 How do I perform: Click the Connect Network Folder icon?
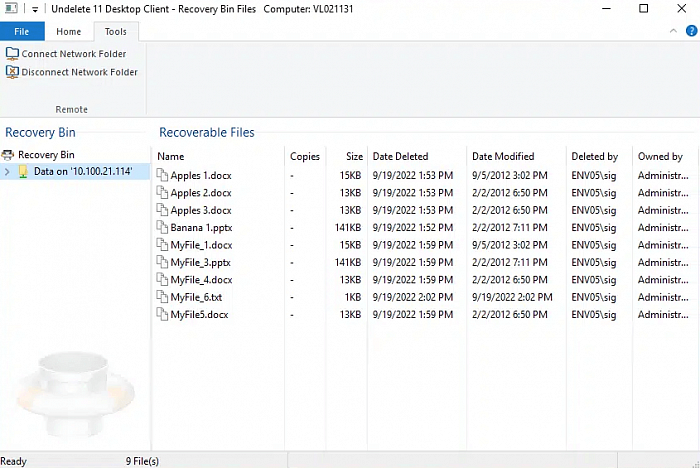pos(12,54)
